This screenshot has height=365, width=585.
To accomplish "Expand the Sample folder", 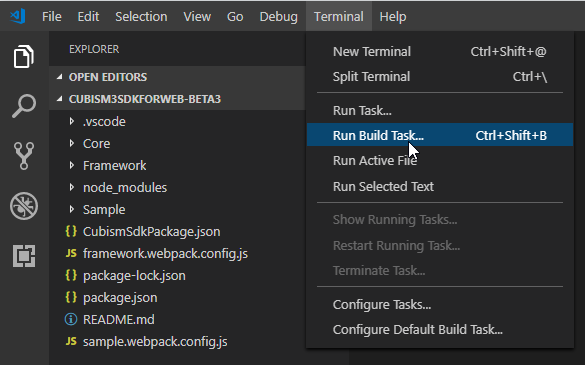I will point(104,209).
